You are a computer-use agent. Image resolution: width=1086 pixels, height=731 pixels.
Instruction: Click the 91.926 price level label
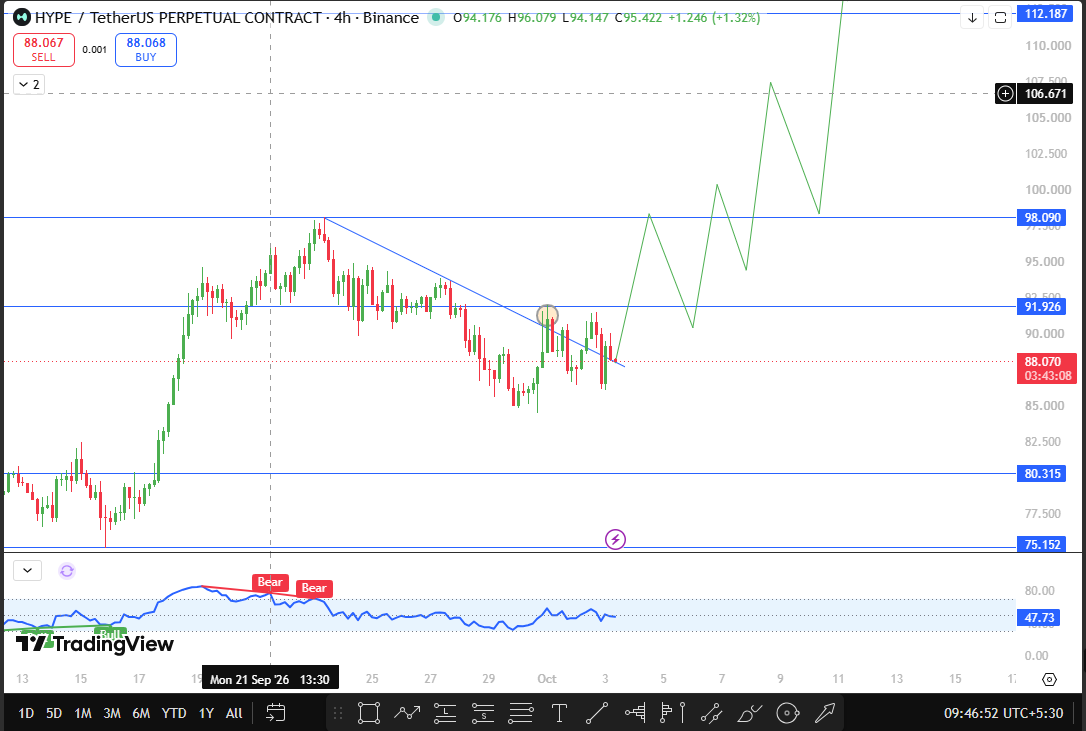pyautogui.click(x=1042, y=306)
